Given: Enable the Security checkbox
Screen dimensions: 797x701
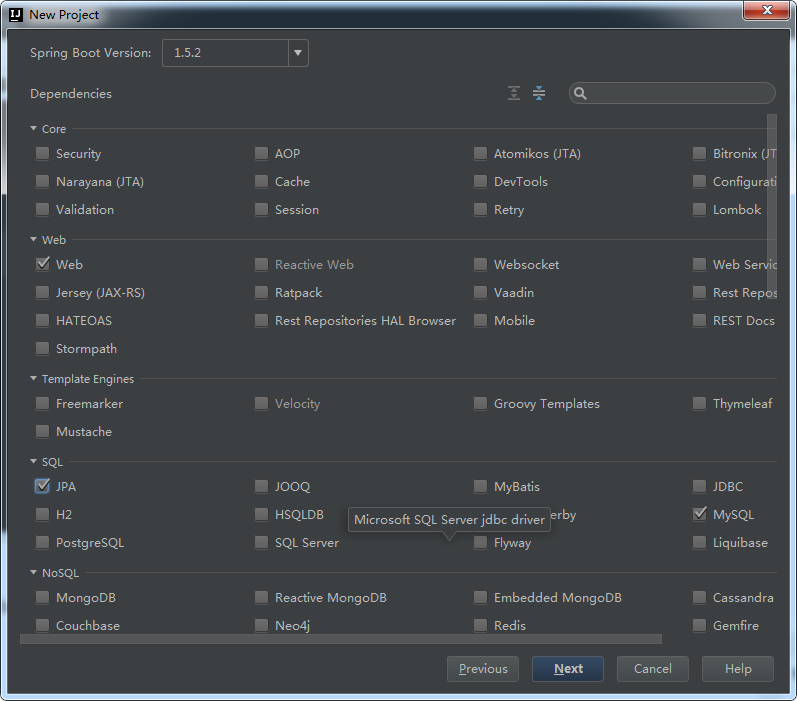Looking at the screenshot, I should [x=42, y=154].
